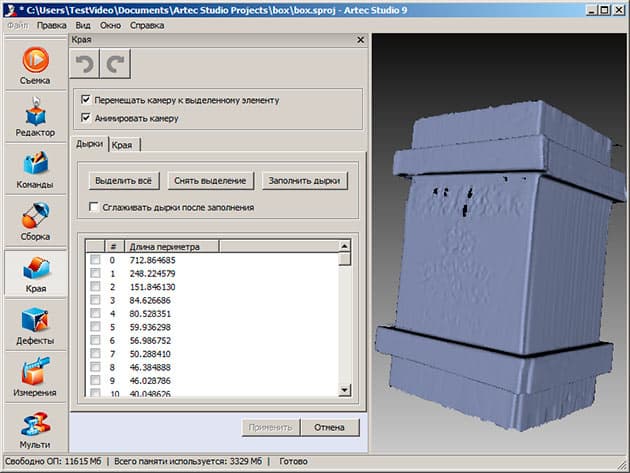Select the perimeter value 84.626686
Image resolution: width=630 pixels, height=473 pixels.
[150, 300]
